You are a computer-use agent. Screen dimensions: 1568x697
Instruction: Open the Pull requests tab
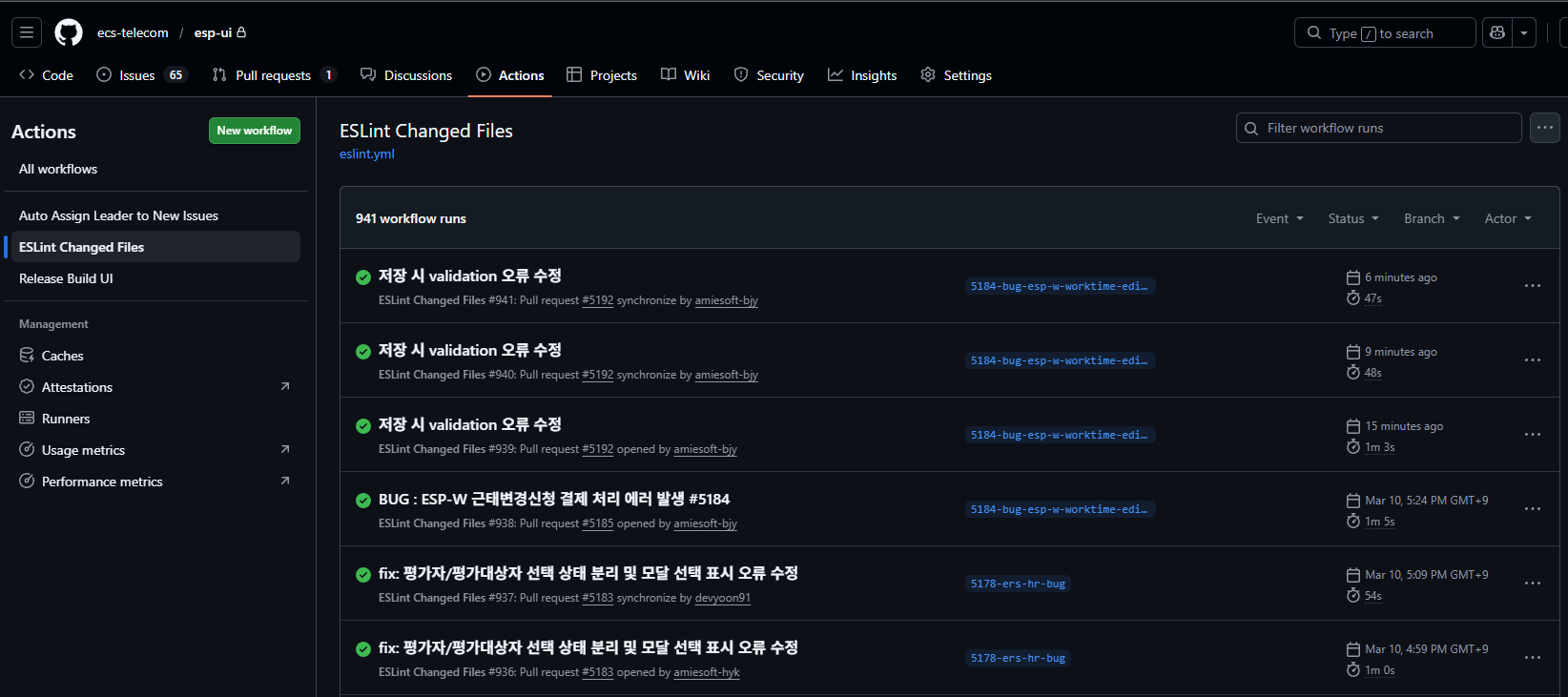(x=274, y=75)
